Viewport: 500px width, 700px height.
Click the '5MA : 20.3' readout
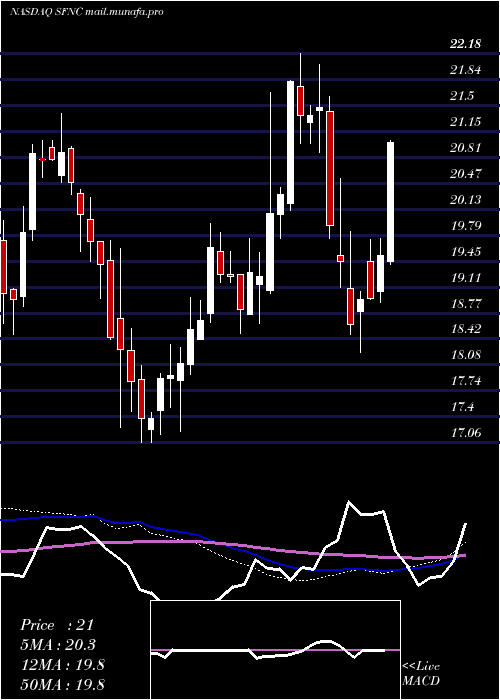click(58, 645)
